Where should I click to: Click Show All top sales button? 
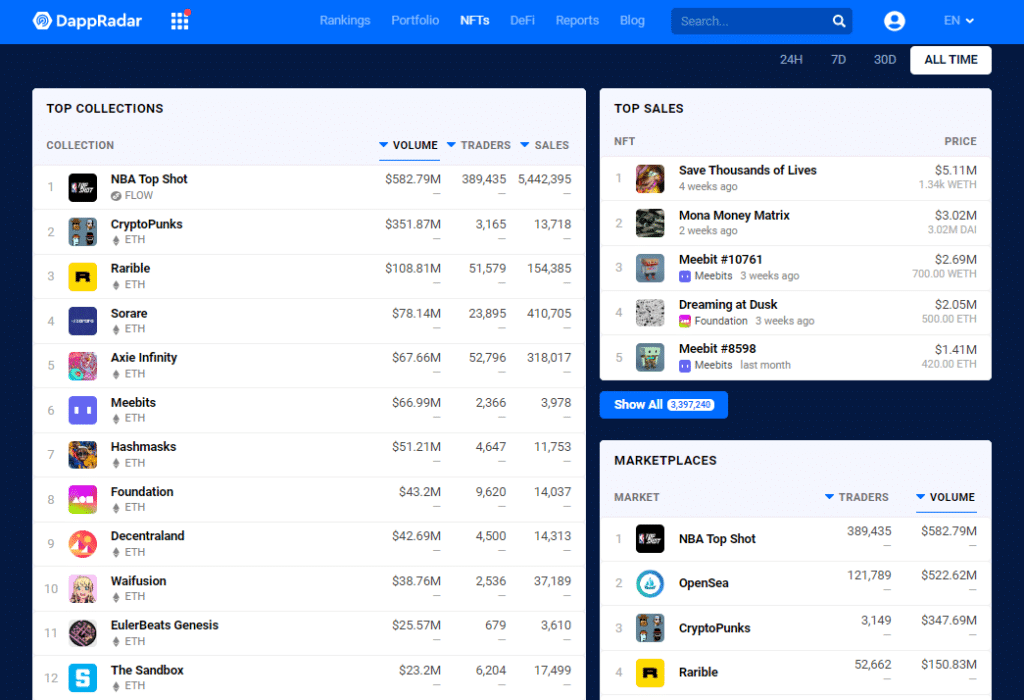(664, 405)
